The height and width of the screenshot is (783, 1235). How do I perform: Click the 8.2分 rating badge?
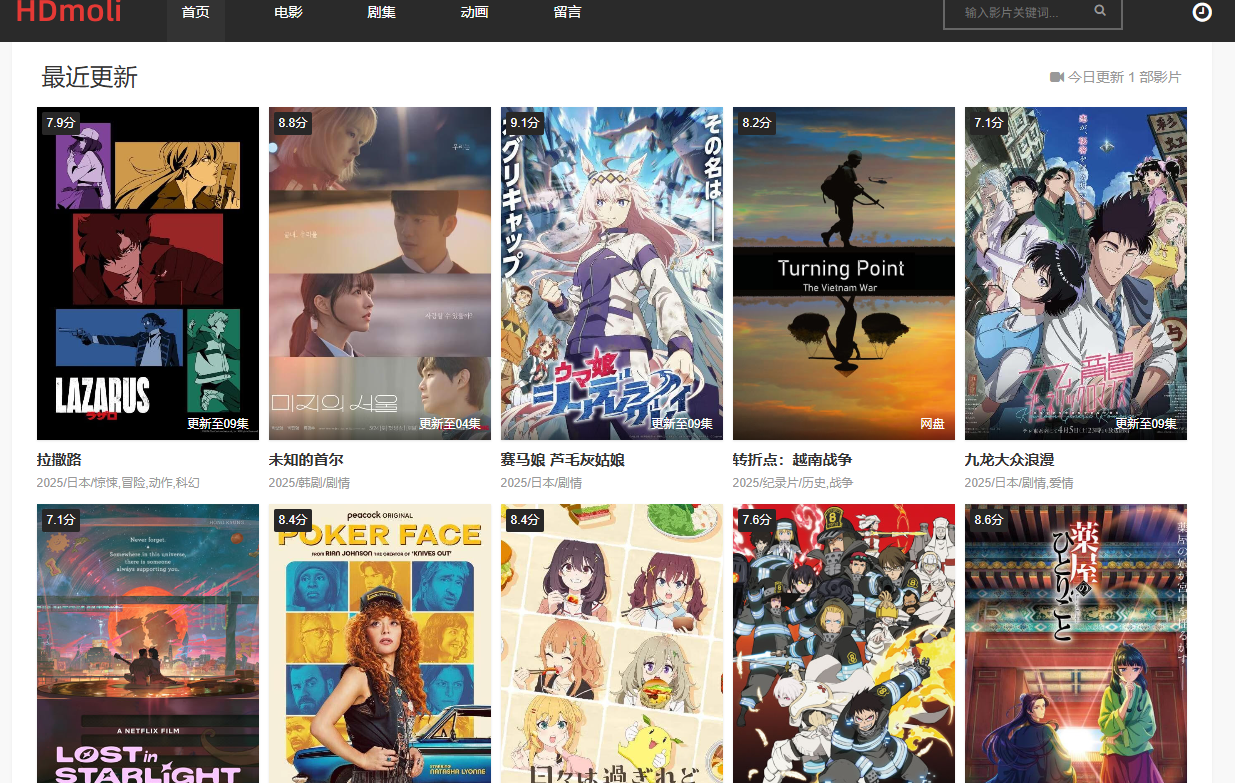(x=757, y=123)
